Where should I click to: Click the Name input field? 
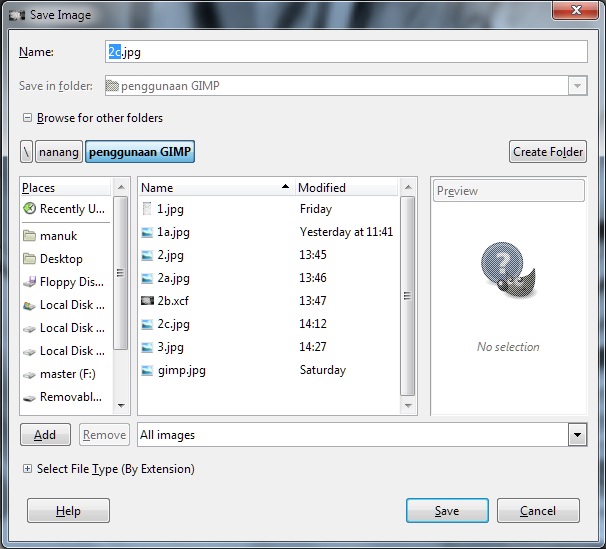tap(346, 52)
